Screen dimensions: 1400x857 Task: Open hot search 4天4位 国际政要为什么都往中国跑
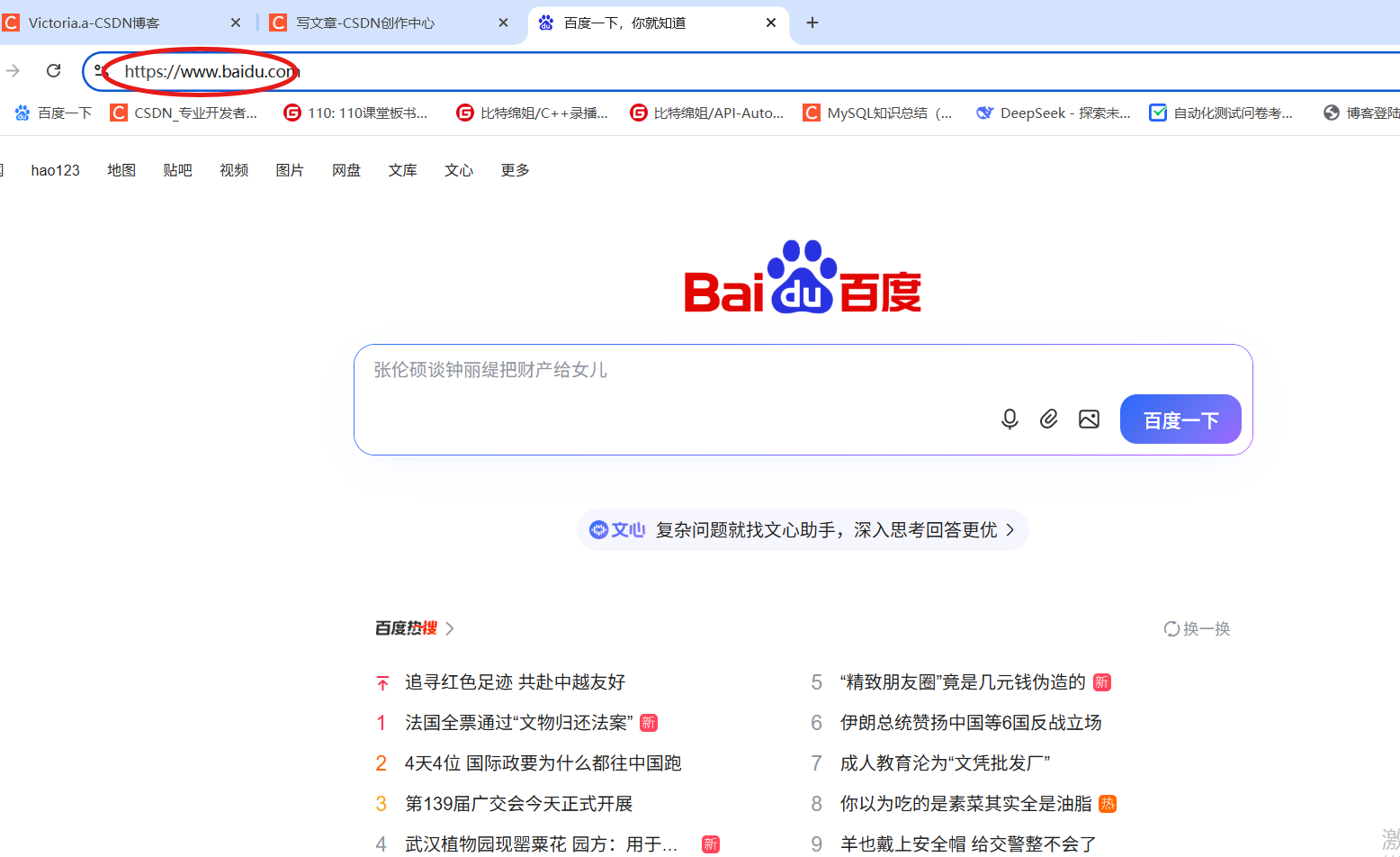pos(543,763)
